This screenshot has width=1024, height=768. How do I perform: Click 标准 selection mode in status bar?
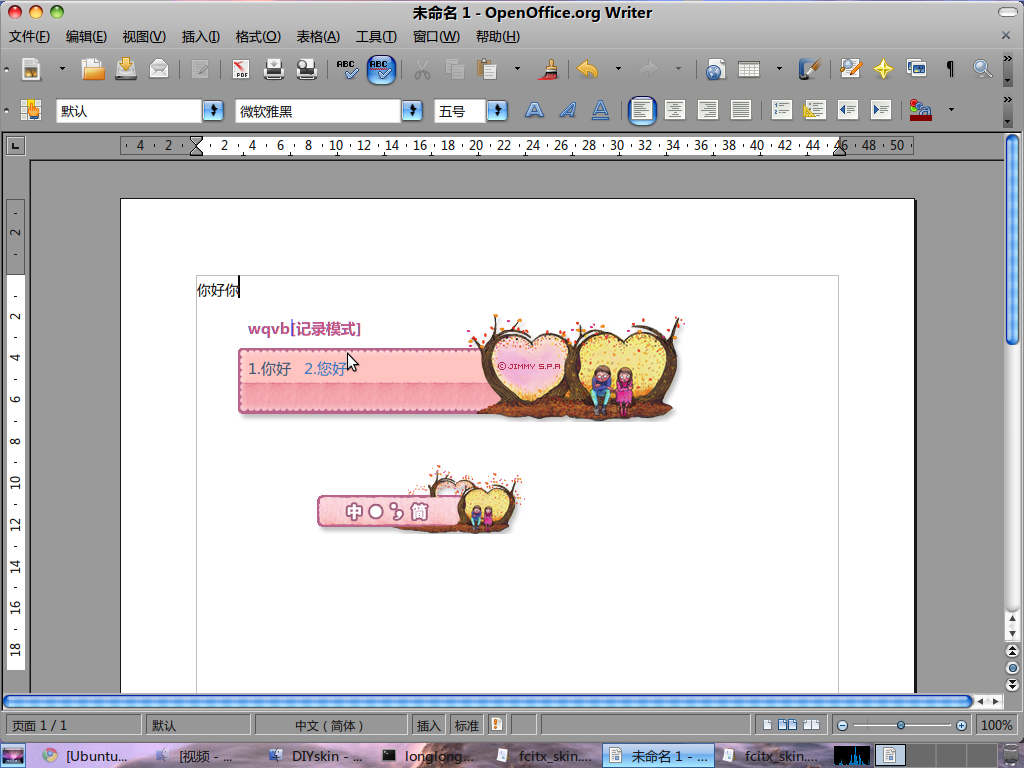[x=466, y=726]
